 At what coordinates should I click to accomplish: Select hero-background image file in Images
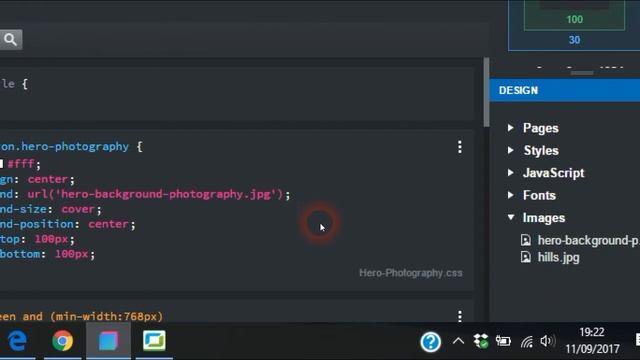(589, 240)
